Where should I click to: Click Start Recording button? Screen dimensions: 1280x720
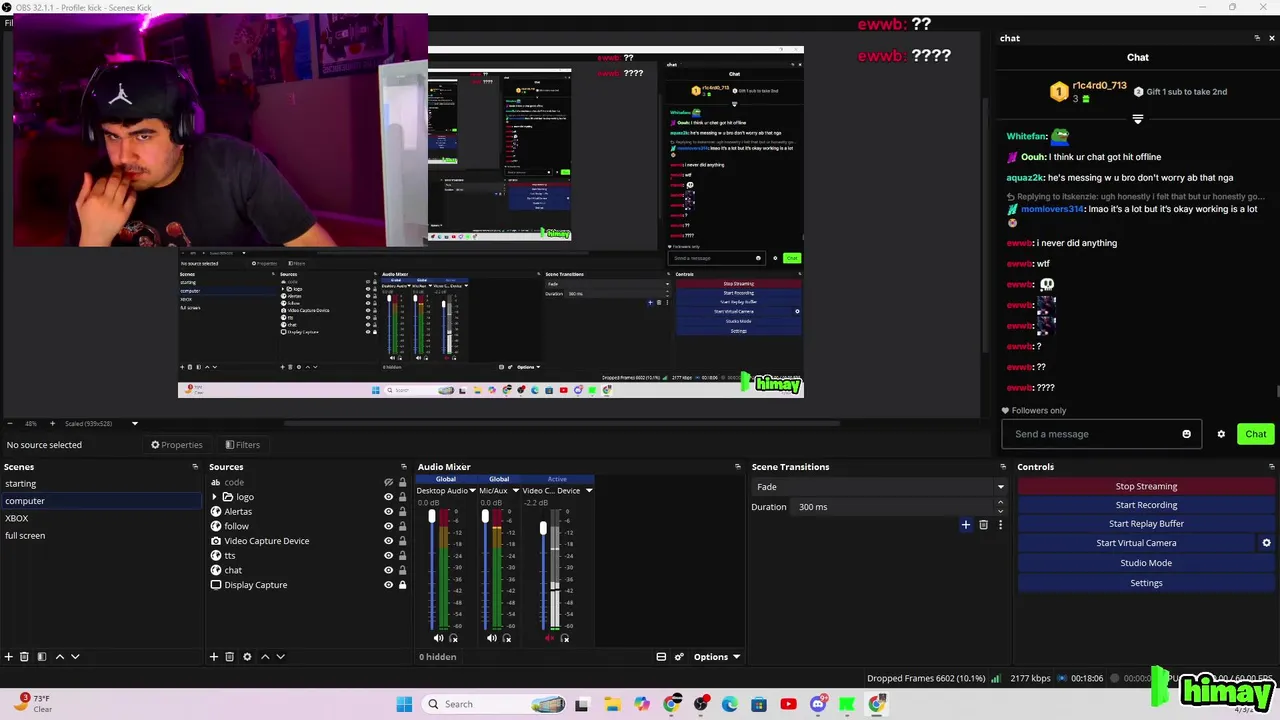pyautogui.click(x=1146, y=505)
